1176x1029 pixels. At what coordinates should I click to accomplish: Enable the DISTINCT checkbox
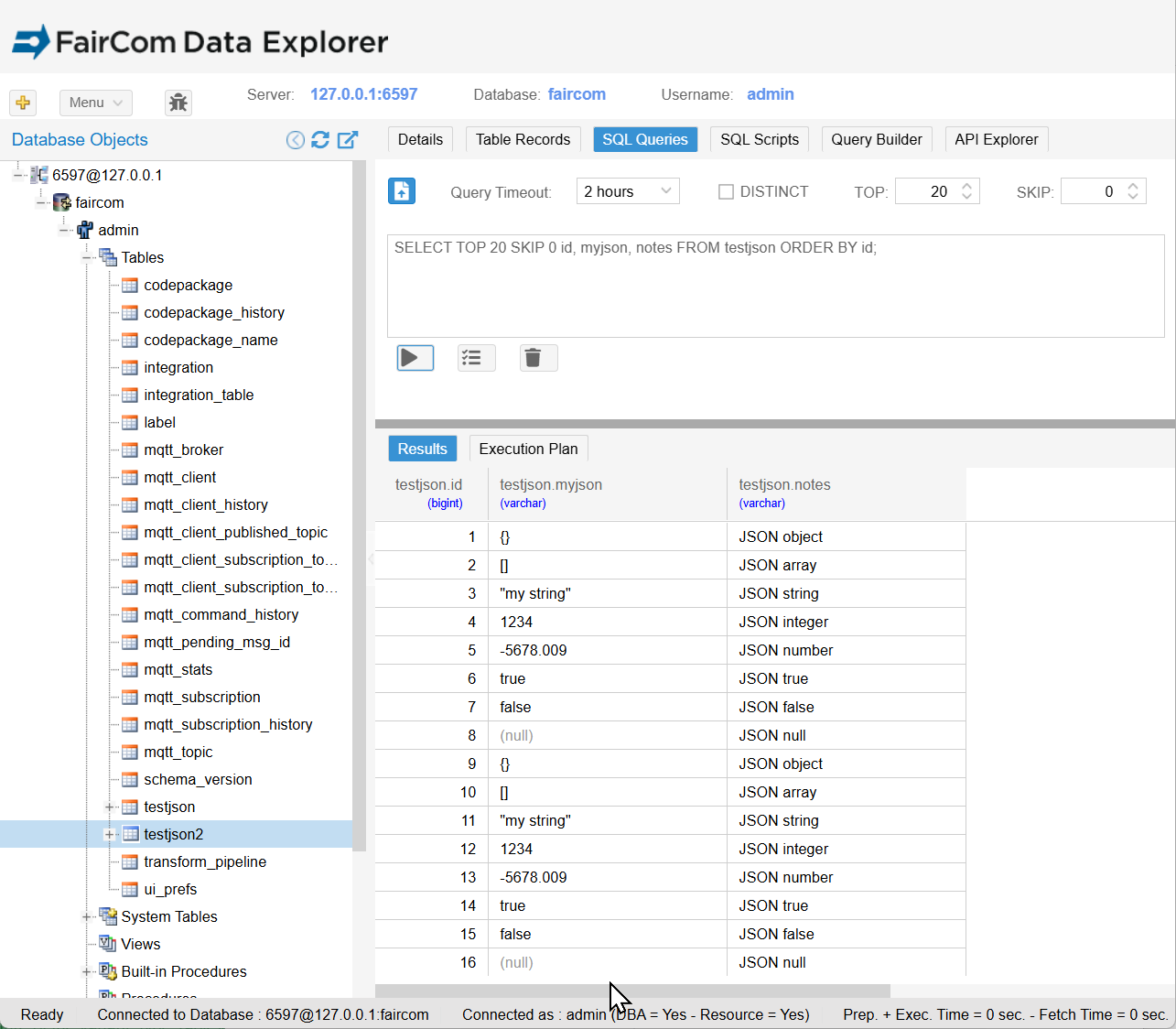click(726, 191)
